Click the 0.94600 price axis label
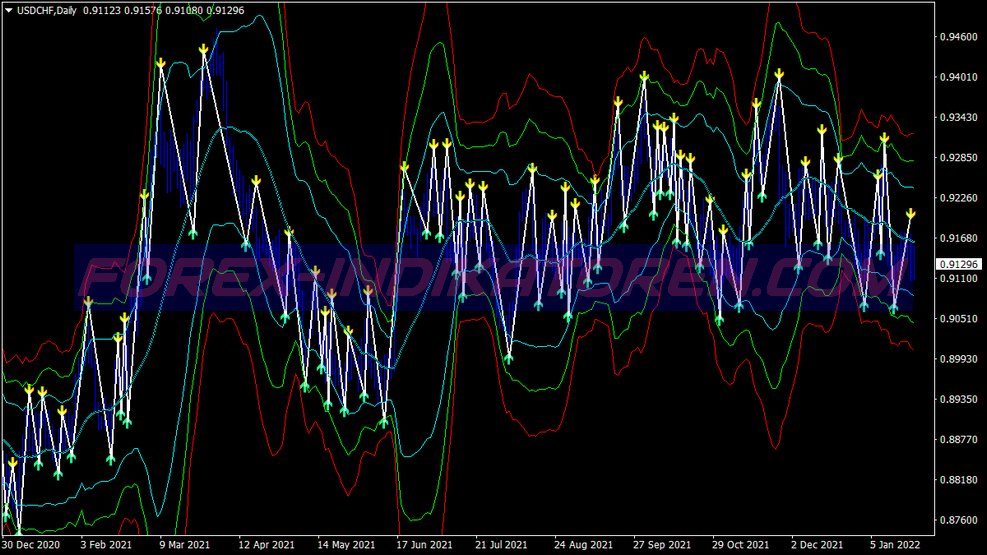This screenshot has width=987, height=555. tap(957, 37)
